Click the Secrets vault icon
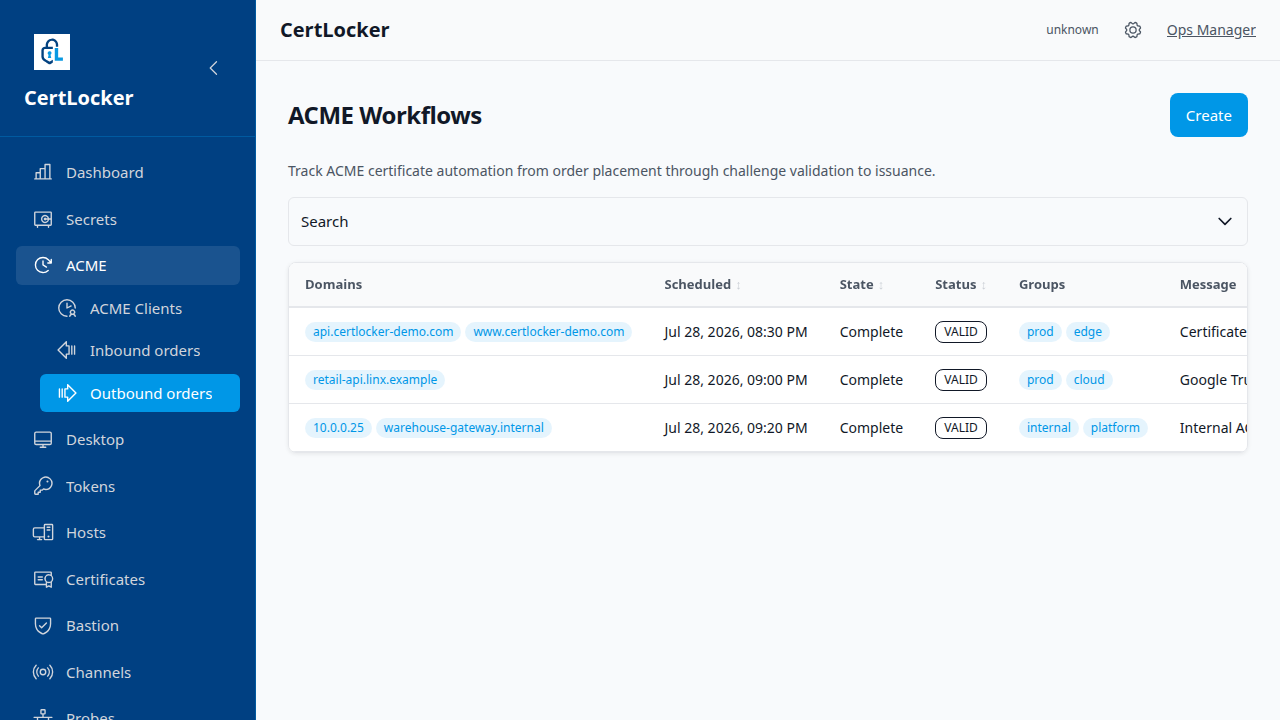The width and height of the screenshot is (1280, 720). [x=43, y=219]
